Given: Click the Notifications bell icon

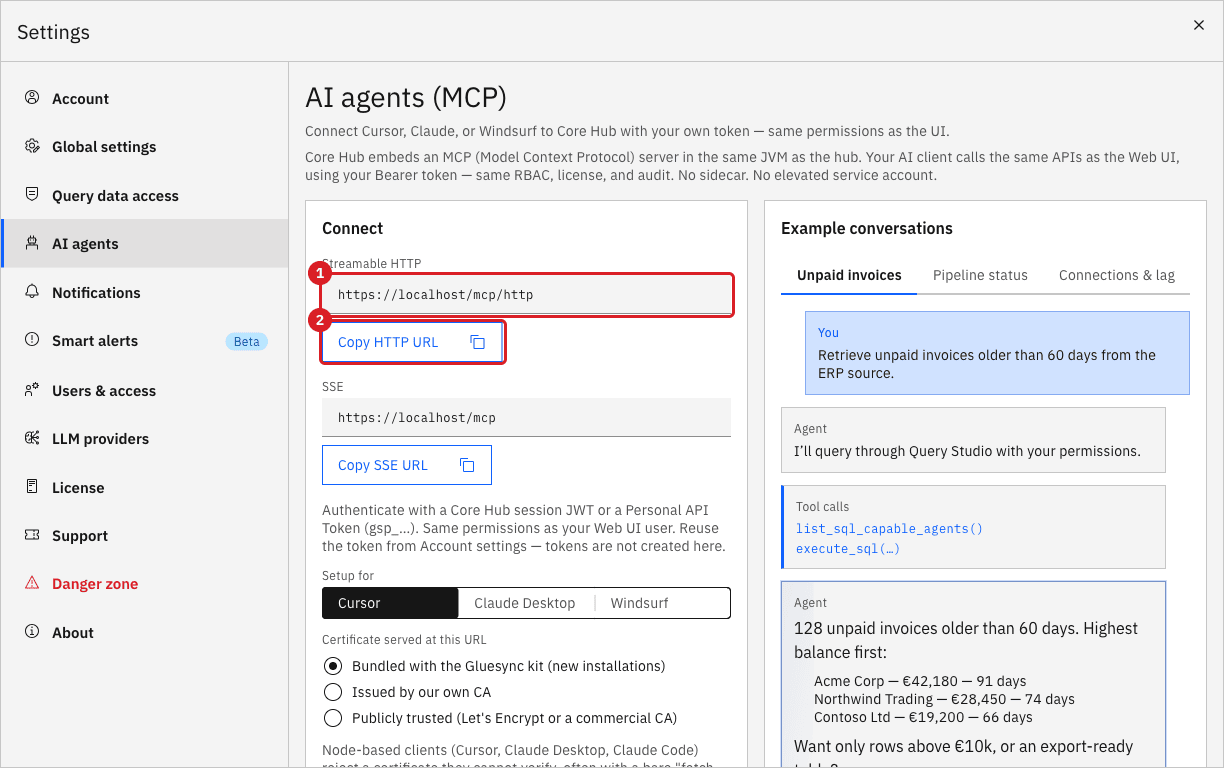Looking at the screenshot, I should 32,292.
